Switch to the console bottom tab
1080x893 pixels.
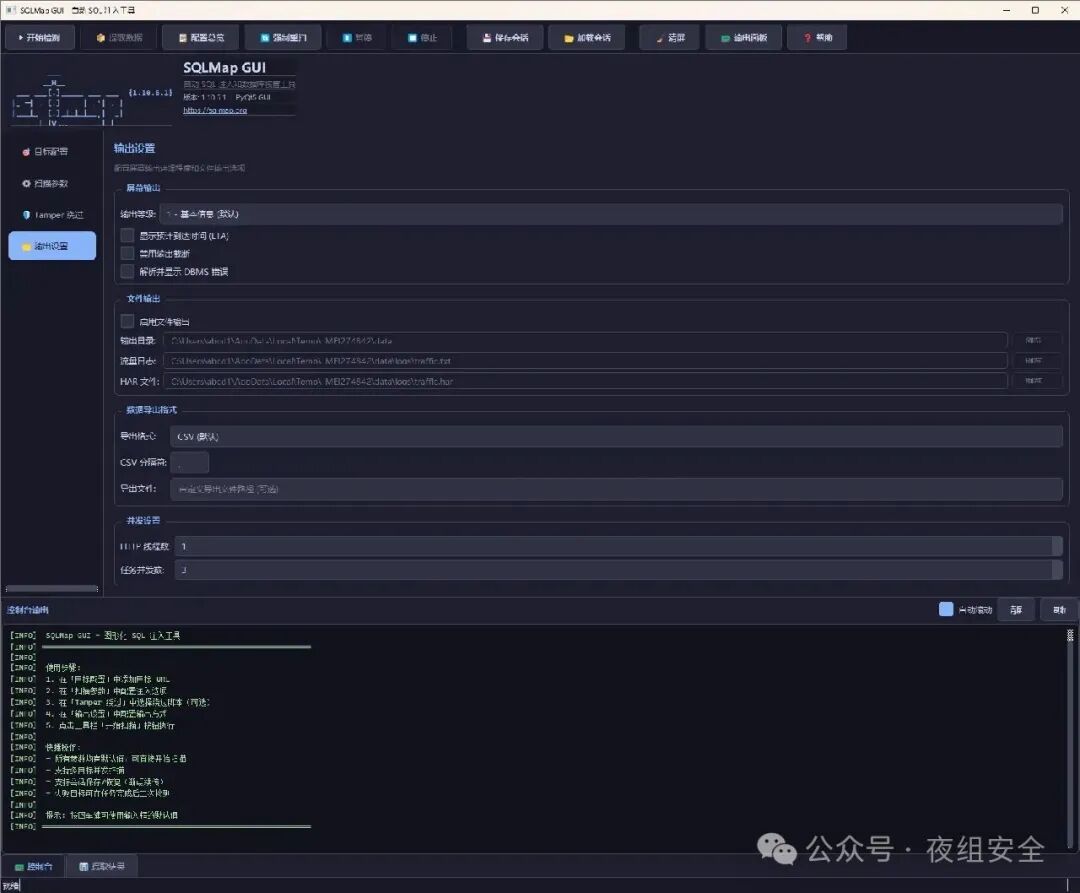tap(33, 866)
